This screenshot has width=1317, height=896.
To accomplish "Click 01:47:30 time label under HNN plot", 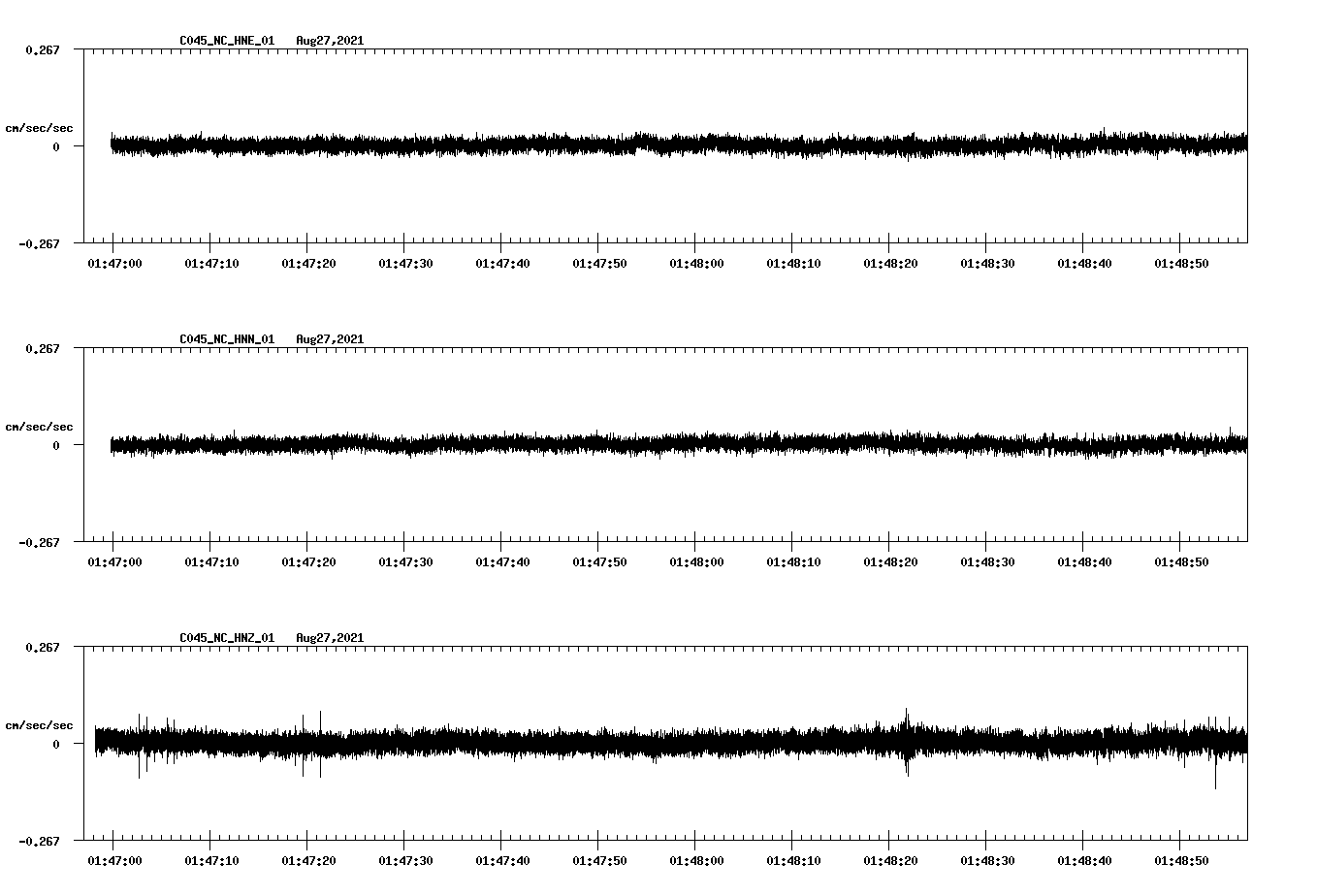I will tap(405, 561).
